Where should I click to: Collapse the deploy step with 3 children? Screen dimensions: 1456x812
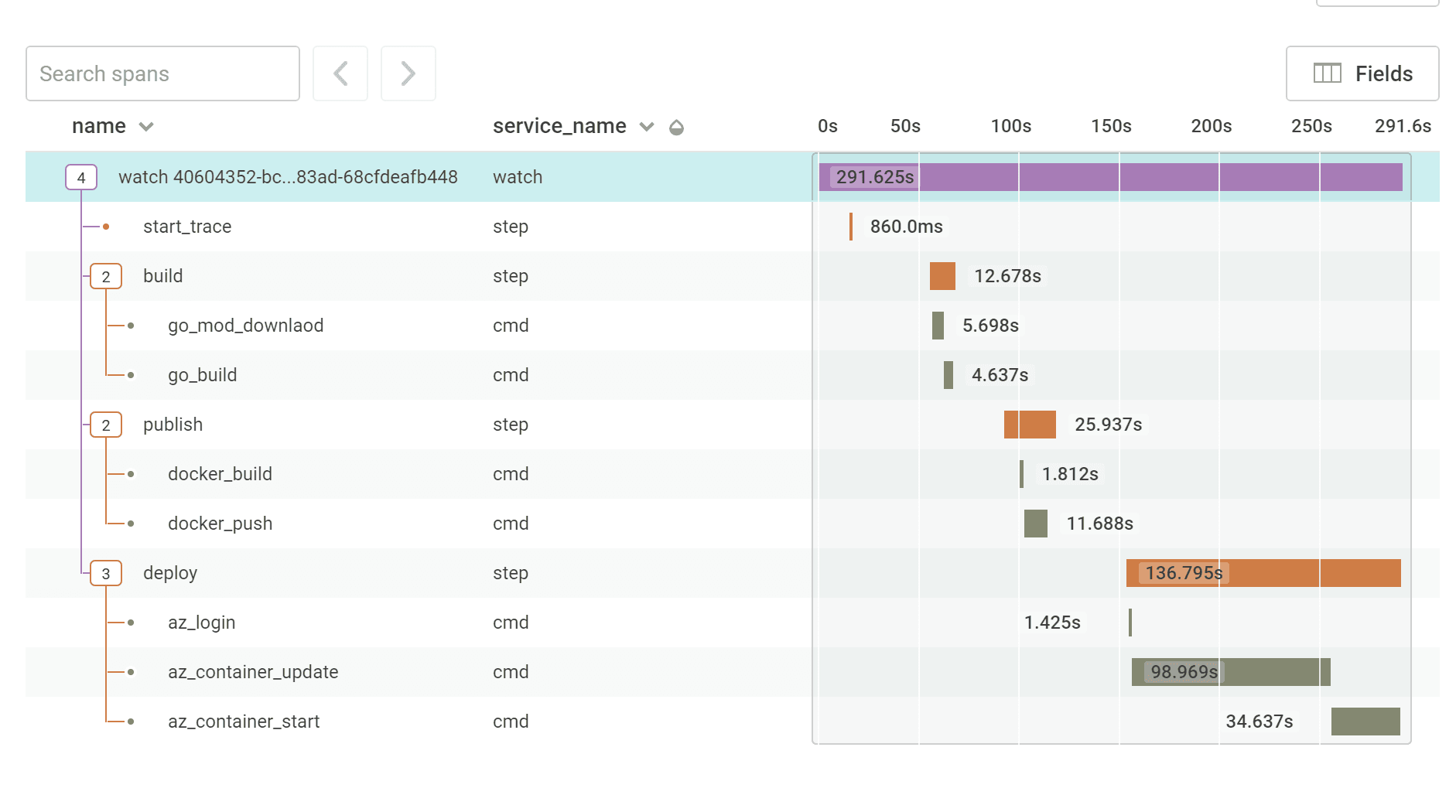click(106, 573)
